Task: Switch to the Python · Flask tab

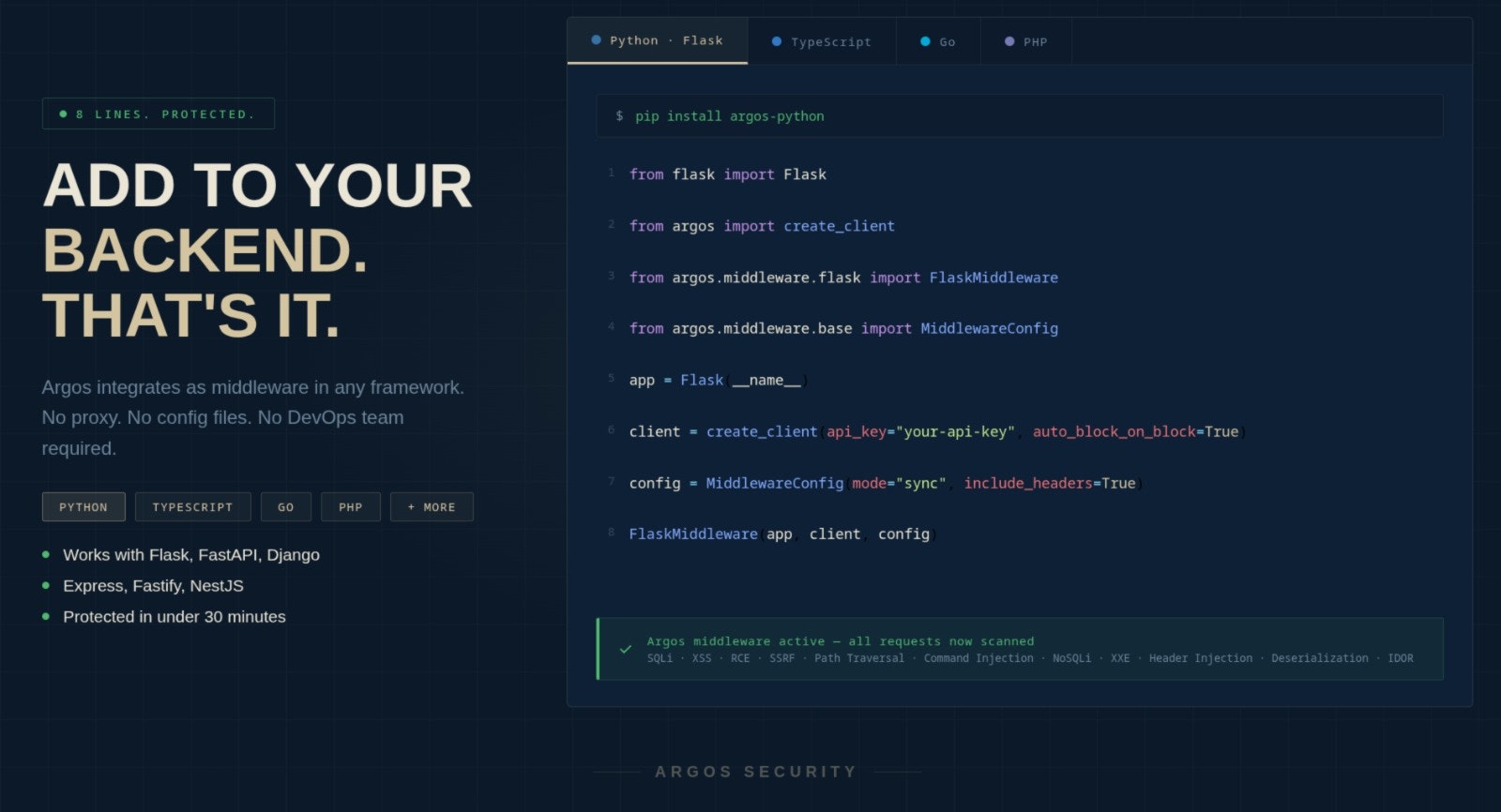Action: [658, 41]
